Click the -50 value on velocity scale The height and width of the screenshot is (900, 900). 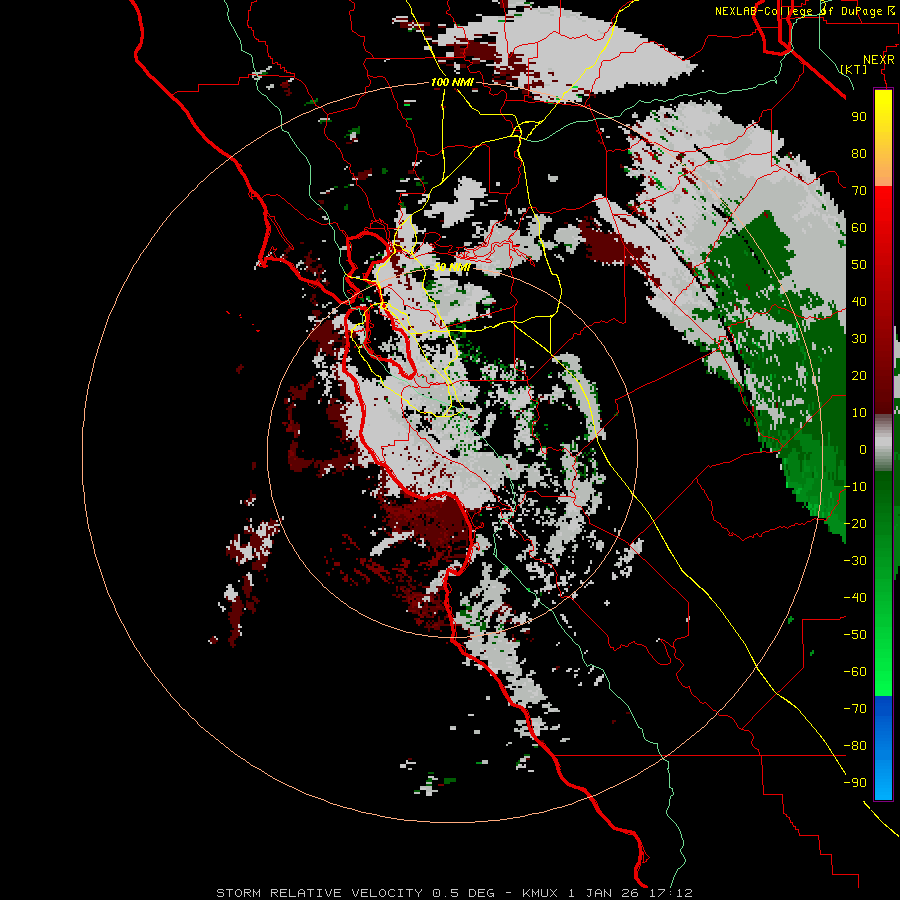coord(855,635)
